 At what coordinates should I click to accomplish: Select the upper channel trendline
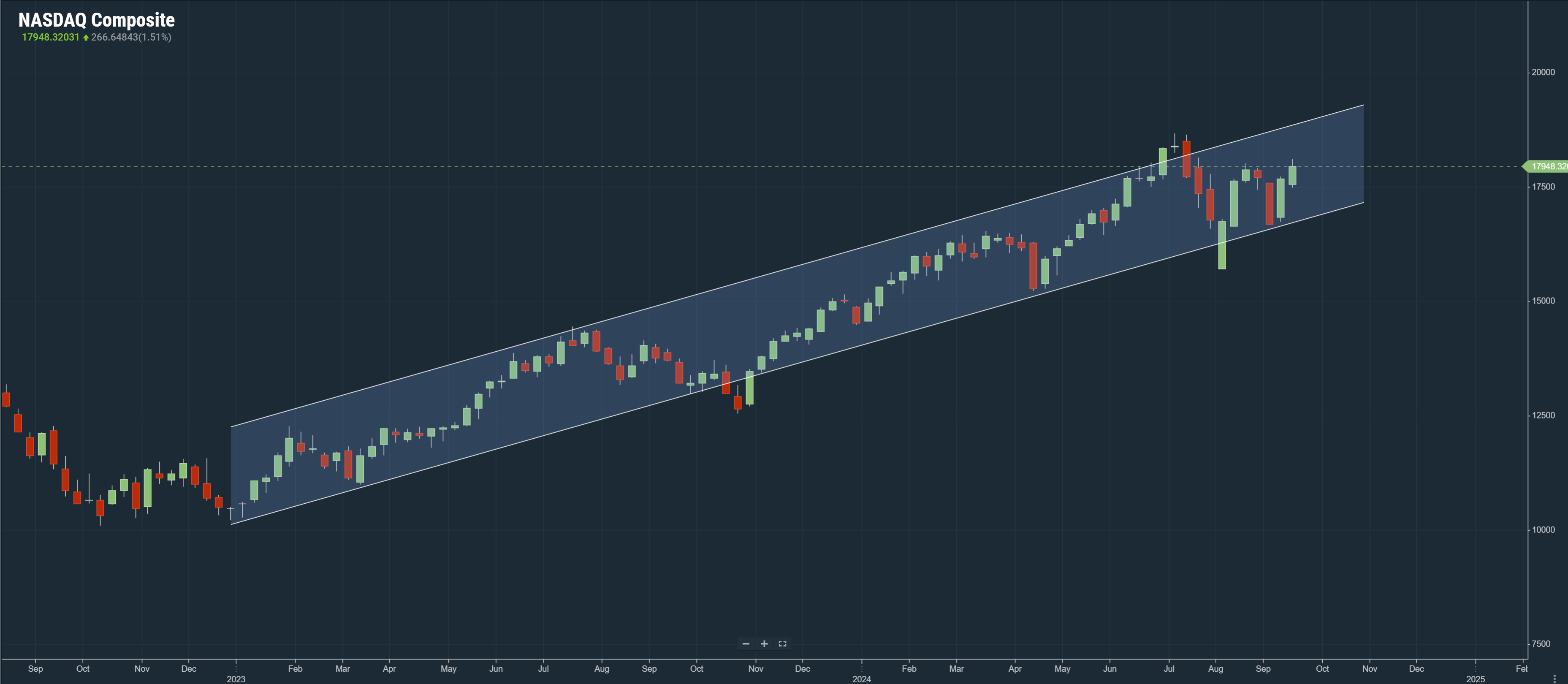(x=791, y=269)
